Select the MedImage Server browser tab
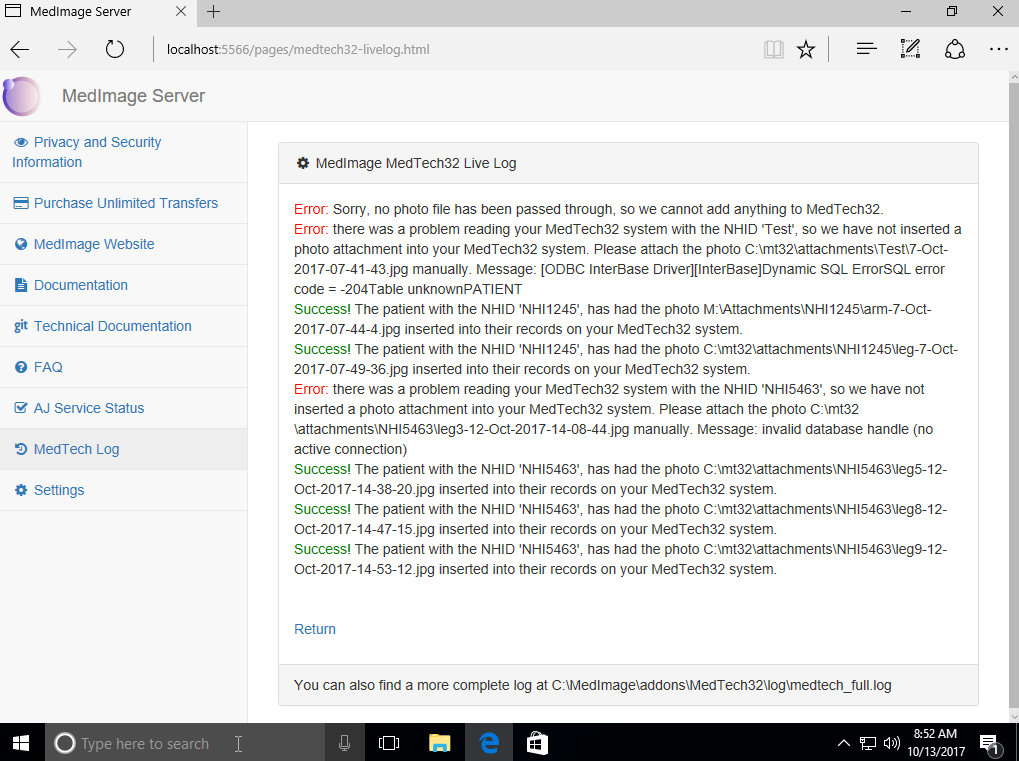This screenshot has height=761, width=1019. (97, 12)
